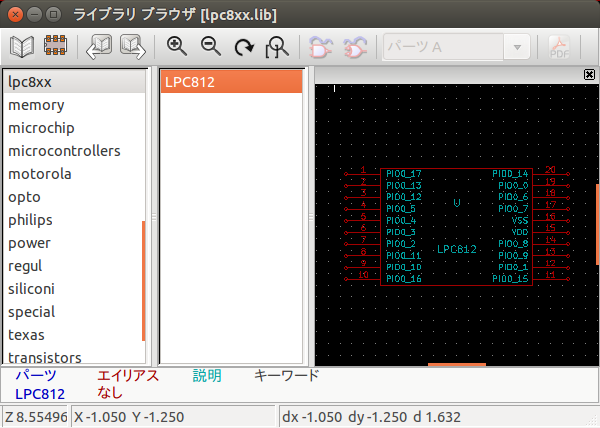Close the library browser window
Image resolution: width=600 pixels, height=428 pixels.
click(x=15, y=15)
